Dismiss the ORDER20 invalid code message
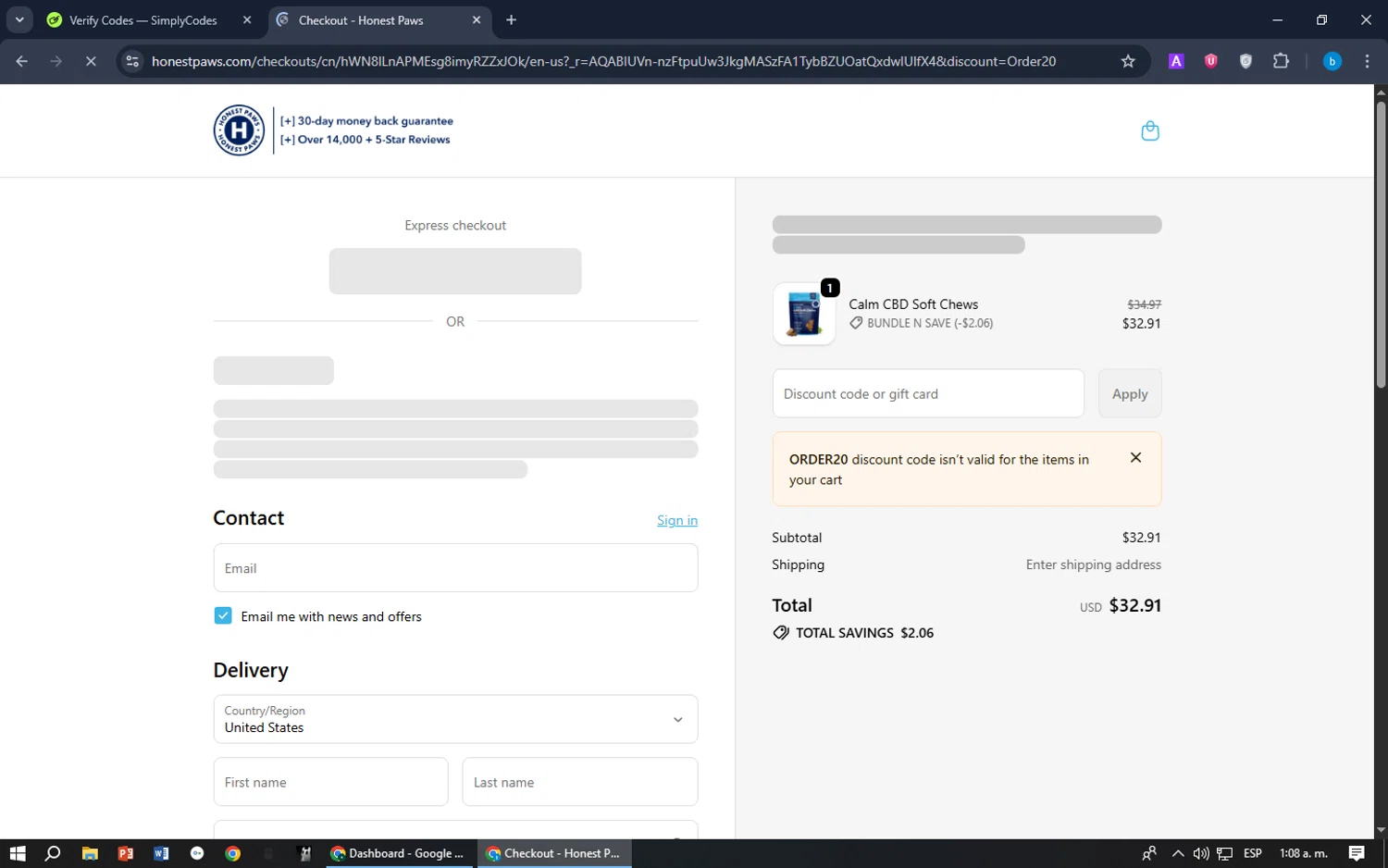The height and width of the screenshot is (868, 1388). (1135, 457)
